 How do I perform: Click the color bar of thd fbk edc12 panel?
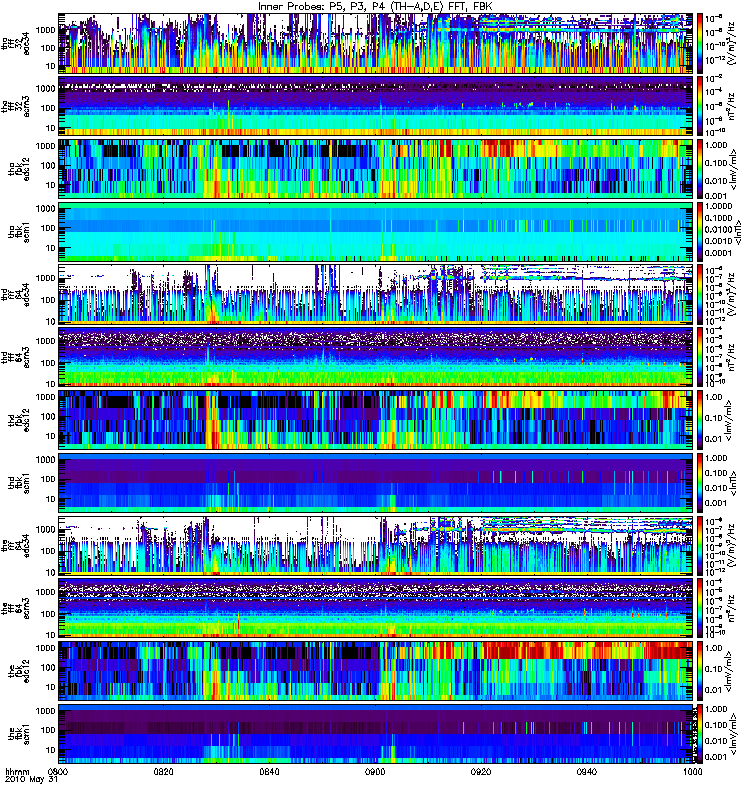(700, 420)
